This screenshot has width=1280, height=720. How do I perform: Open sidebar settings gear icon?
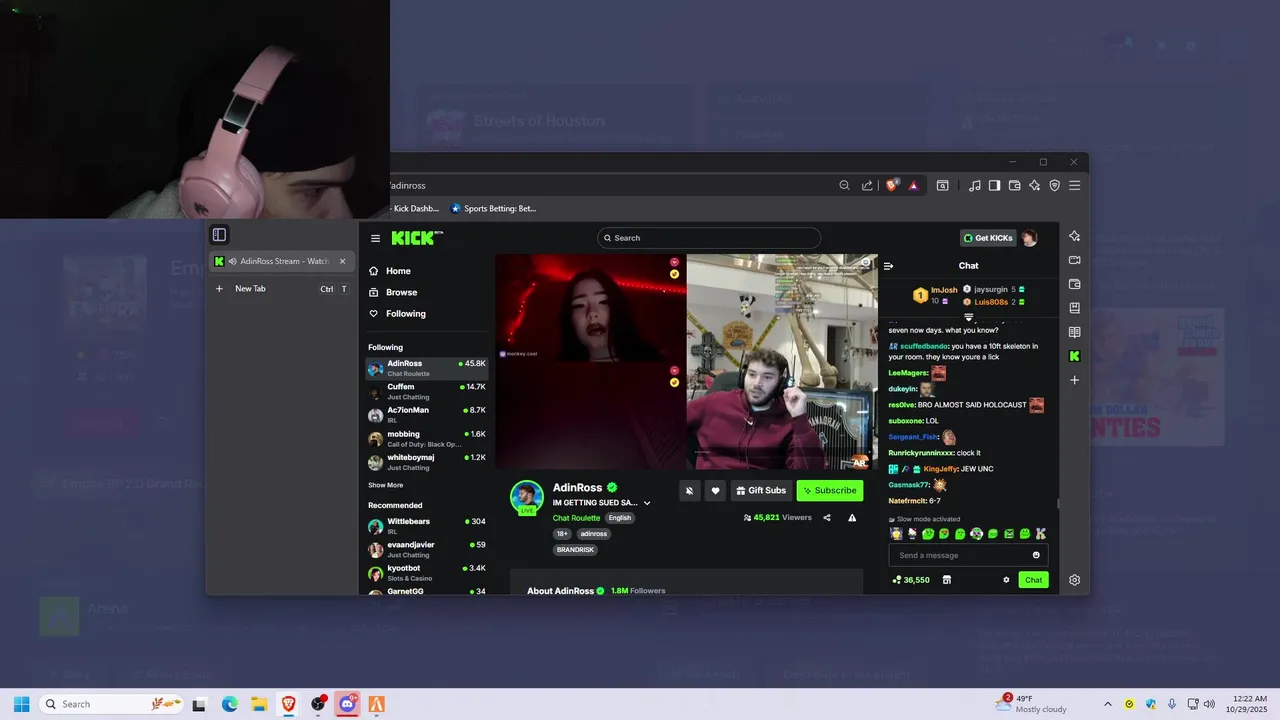click(x=1074, y=580)
